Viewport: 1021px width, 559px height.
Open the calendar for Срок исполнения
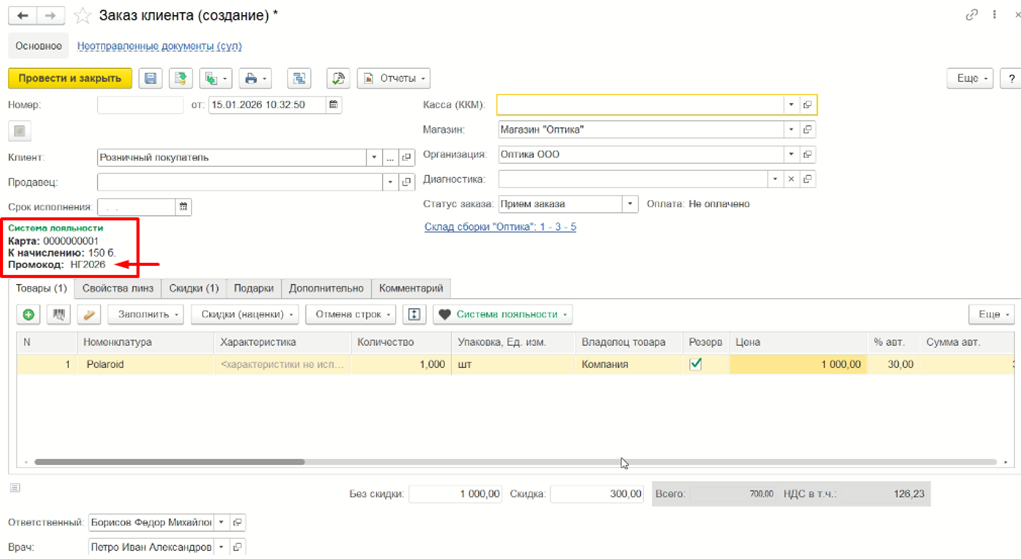click(x=184, y=207)
